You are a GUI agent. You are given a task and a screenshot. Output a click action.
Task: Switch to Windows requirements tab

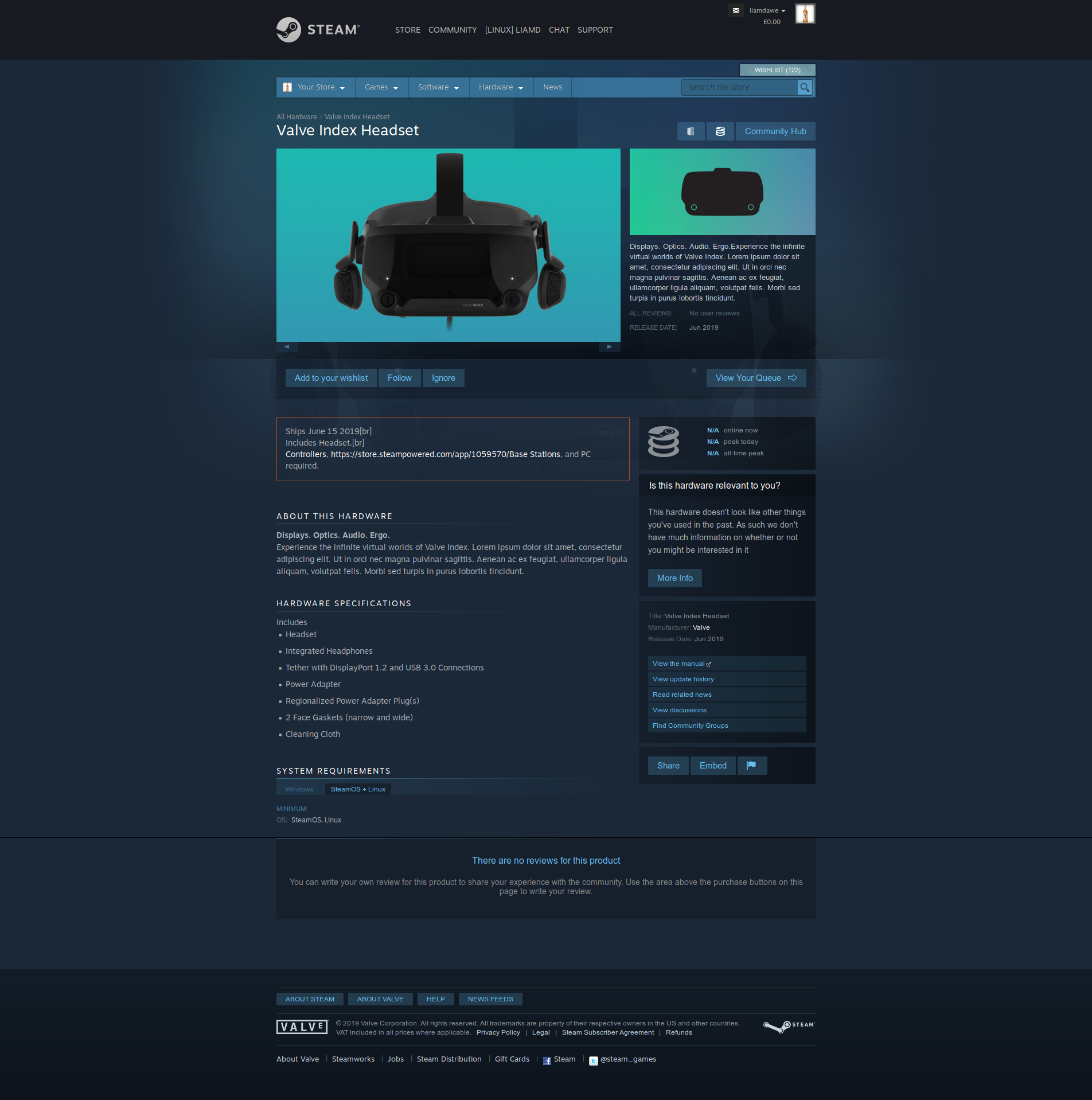click(x=299, y=789)
